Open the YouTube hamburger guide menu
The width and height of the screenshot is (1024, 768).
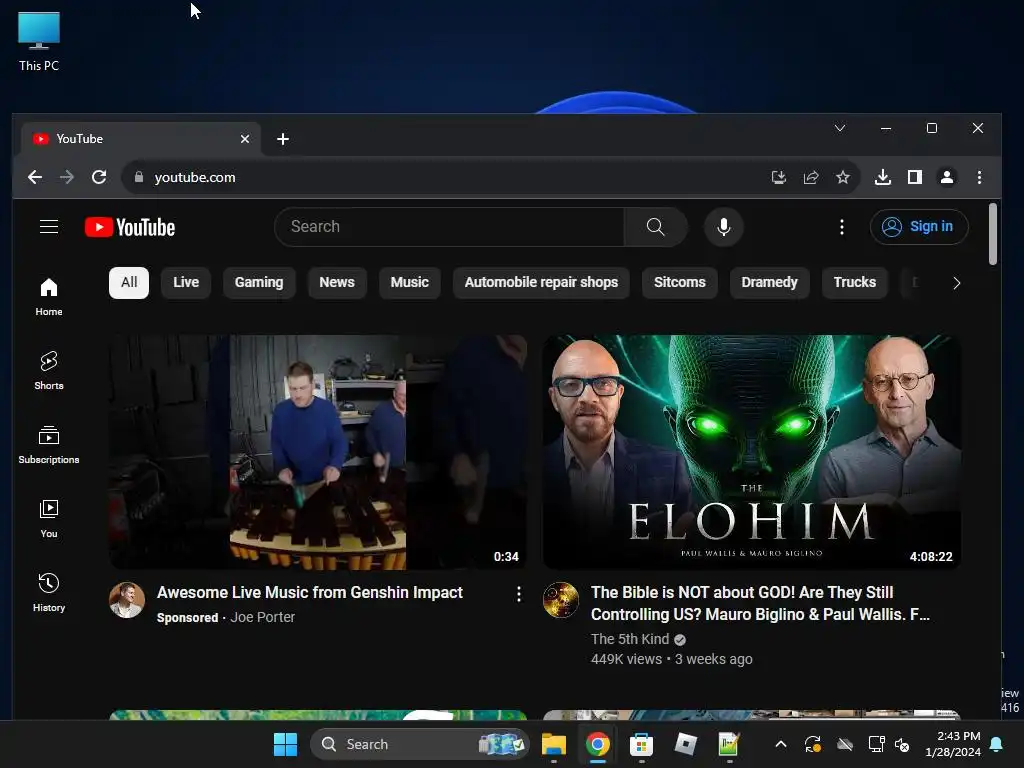pos(49,227)
